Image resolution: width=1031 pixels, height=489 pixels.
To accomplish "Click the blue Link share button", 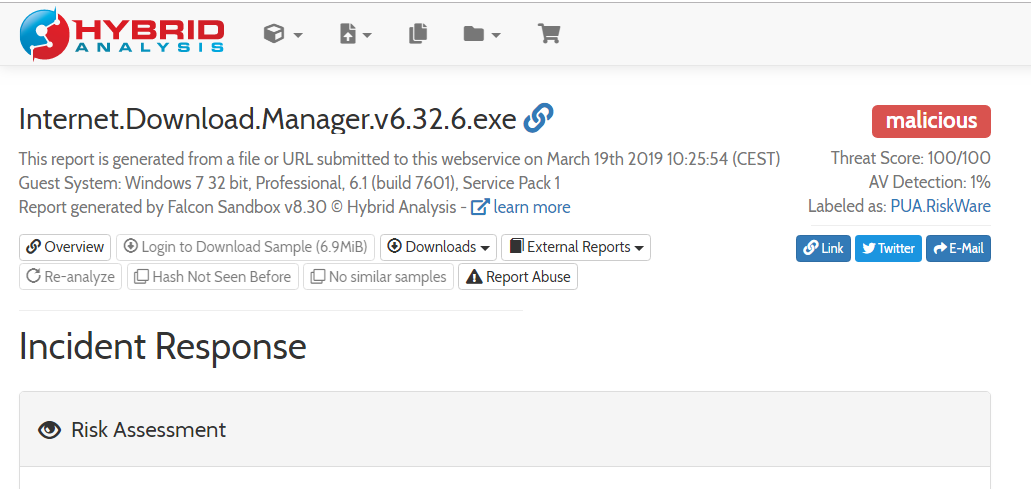I will pos(823,248).
